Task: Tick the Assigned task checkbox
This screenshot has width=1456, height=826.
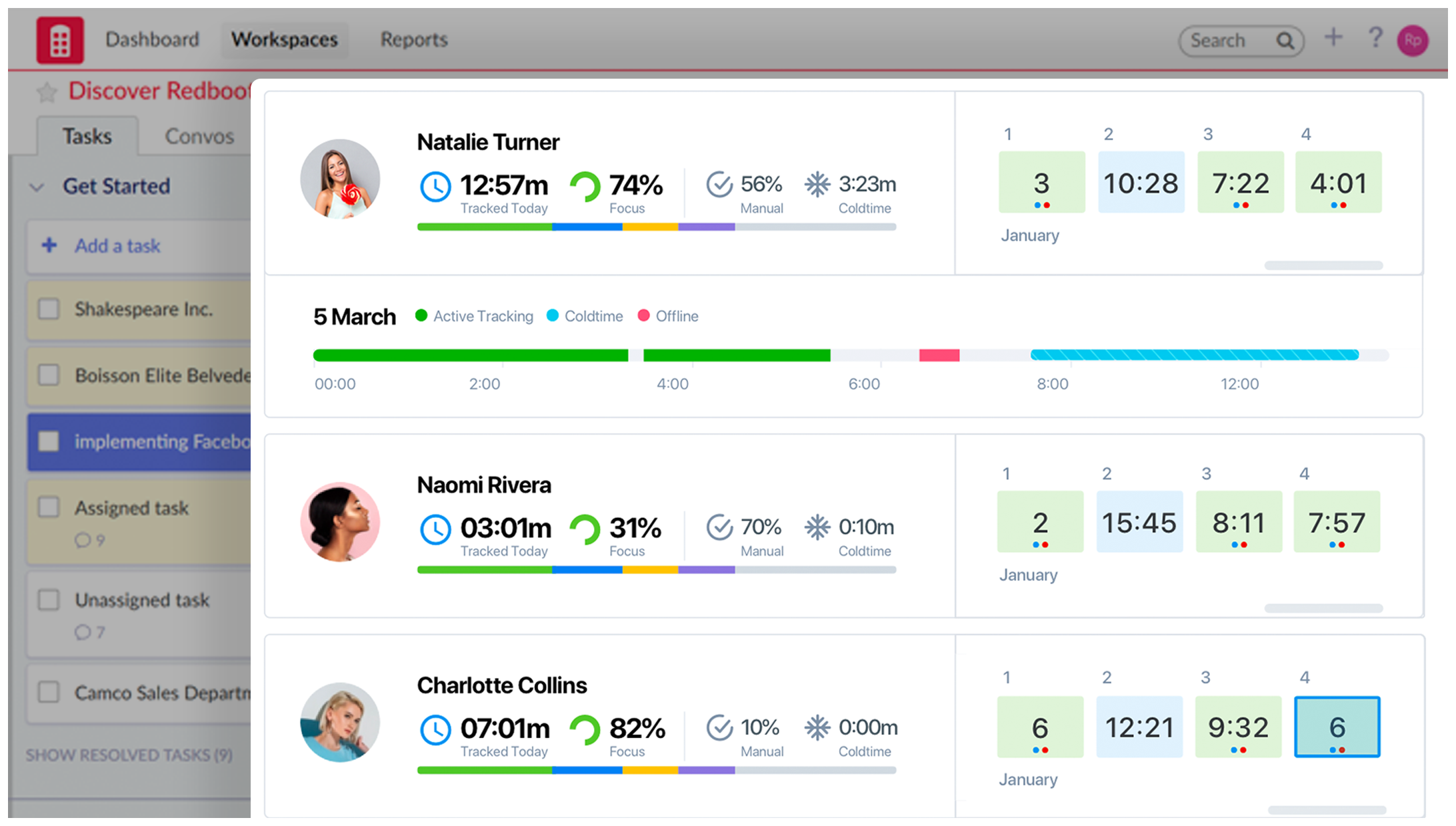Action: click(x=49, y=507)
